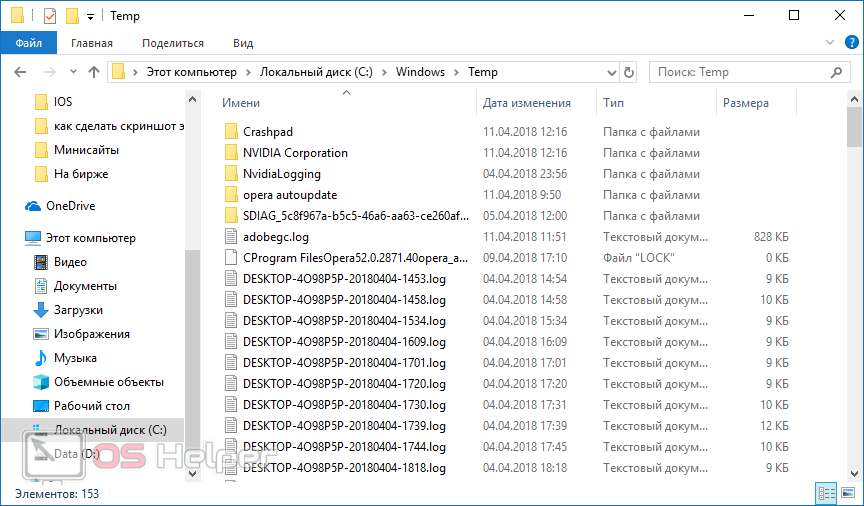Click the NVIDIA Corporation folder icon
The height and width of the screenshot is (506, 864).
click(231, 153)
